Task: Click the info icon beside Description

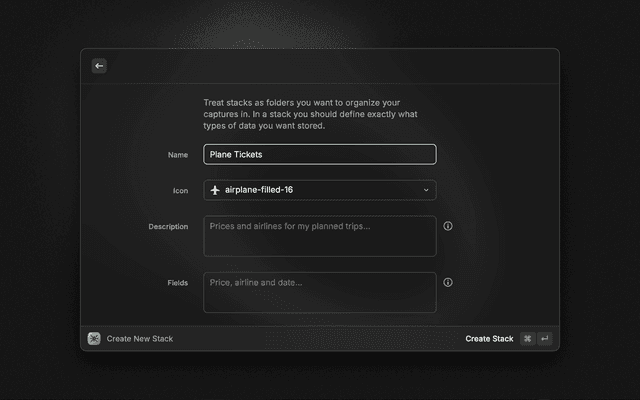Action: 447,226
